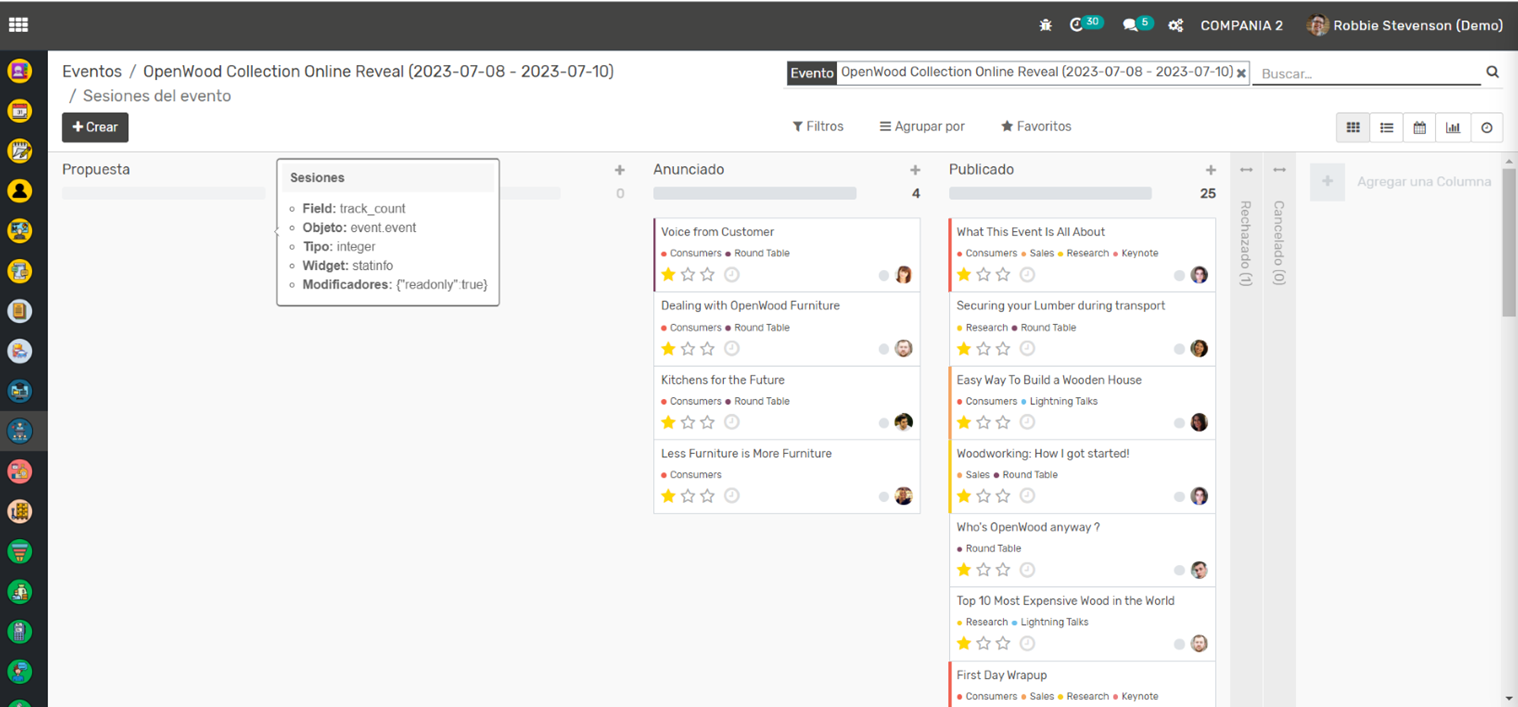Open the Filtros dropdown
This screenshot has height=707, width=1518.
click(x=818, y=127)
